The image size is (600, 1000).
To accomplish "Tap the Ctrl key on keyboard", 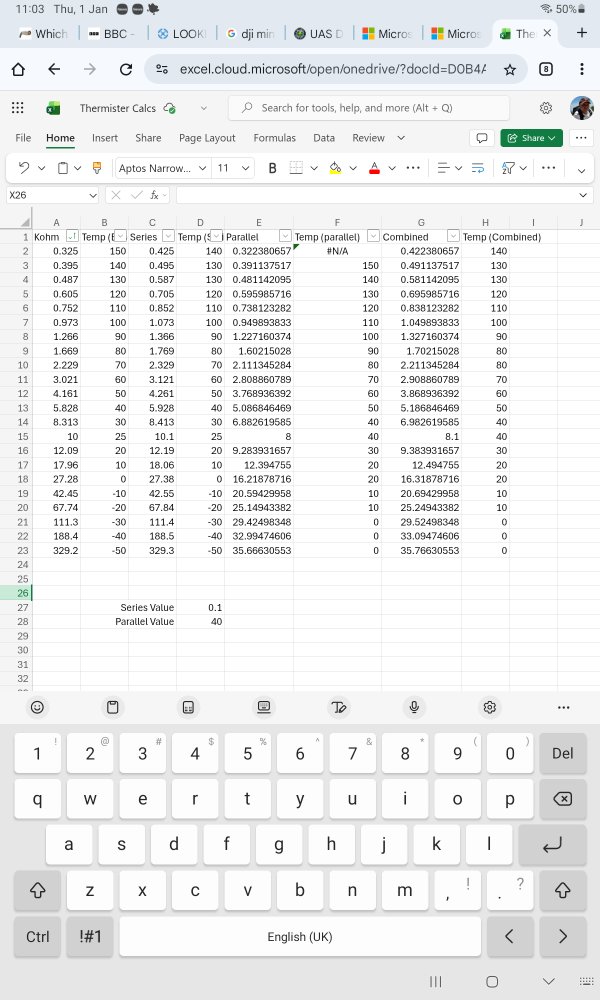I will (38, 936).
